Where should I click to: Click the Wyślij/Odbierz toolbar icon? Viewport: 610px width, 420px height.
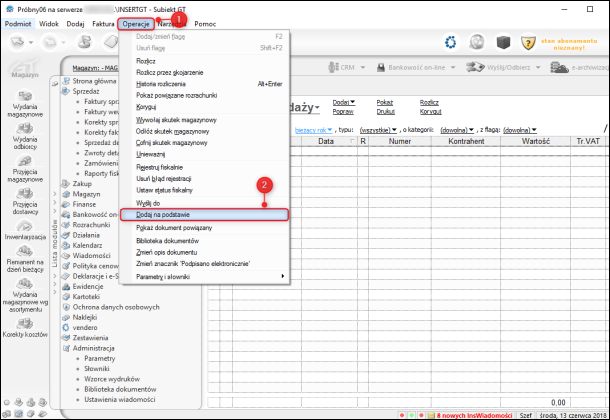[x=475, y=67]
